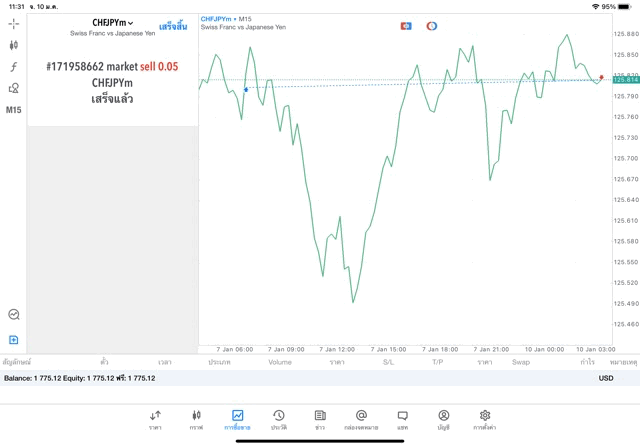Tap the red-blue swap icon above chart
640x447 pixels.
tap(406, 26)
